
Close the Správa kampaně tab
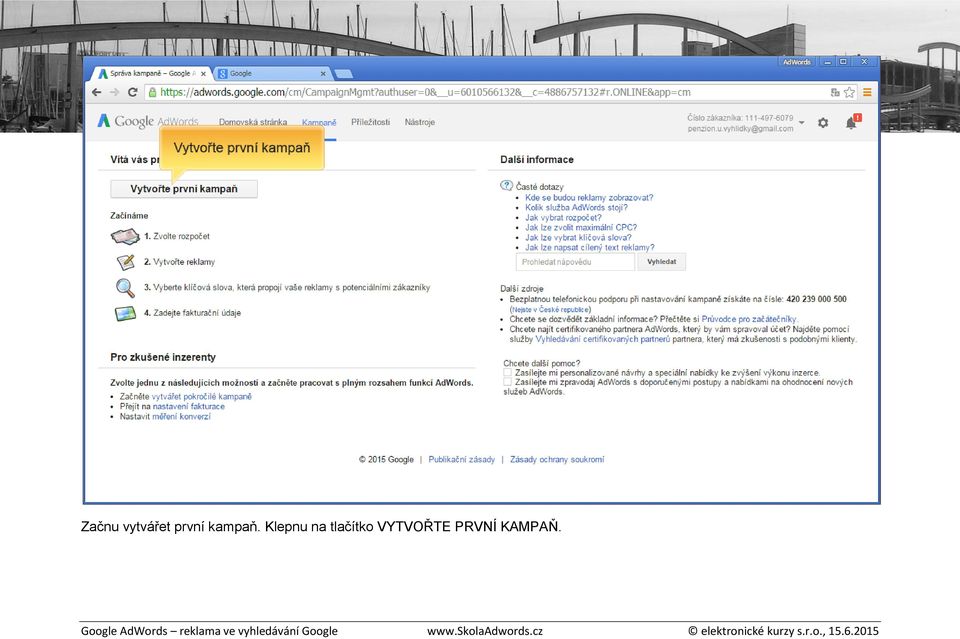[203, 73]
